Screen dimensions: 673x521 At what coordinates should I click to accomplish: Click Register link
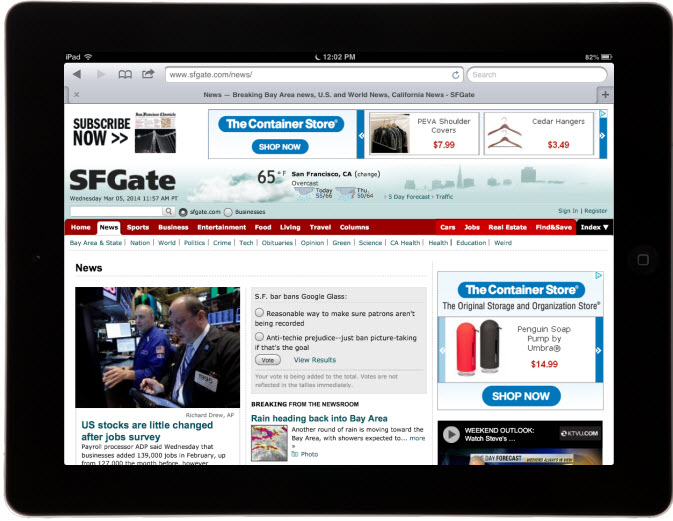pos(595,211)
